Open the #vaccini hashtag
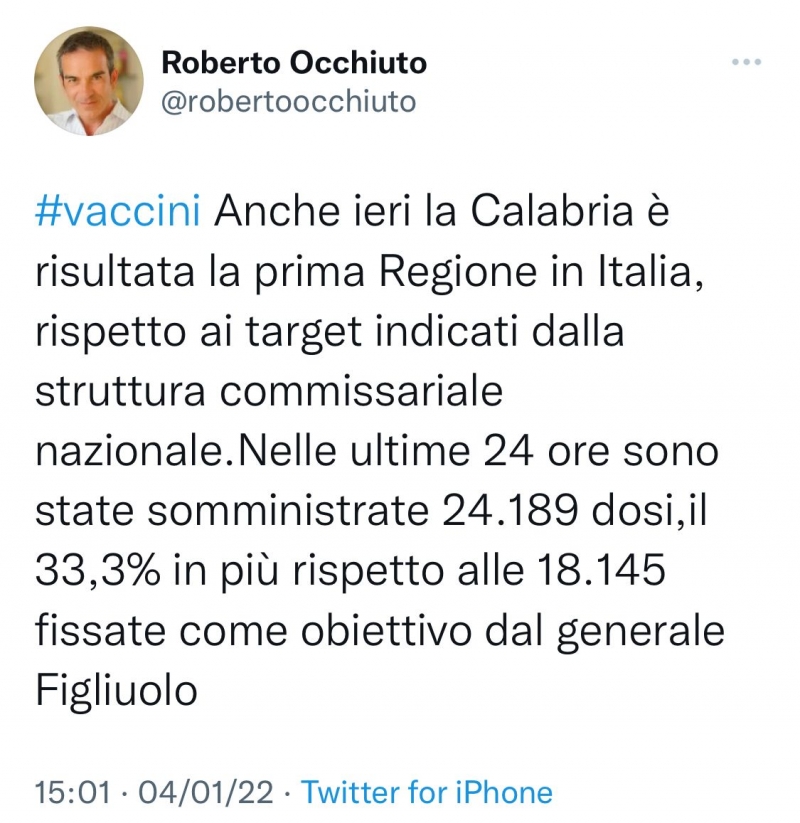Screen dimensions: 800x823 point(118,212)
